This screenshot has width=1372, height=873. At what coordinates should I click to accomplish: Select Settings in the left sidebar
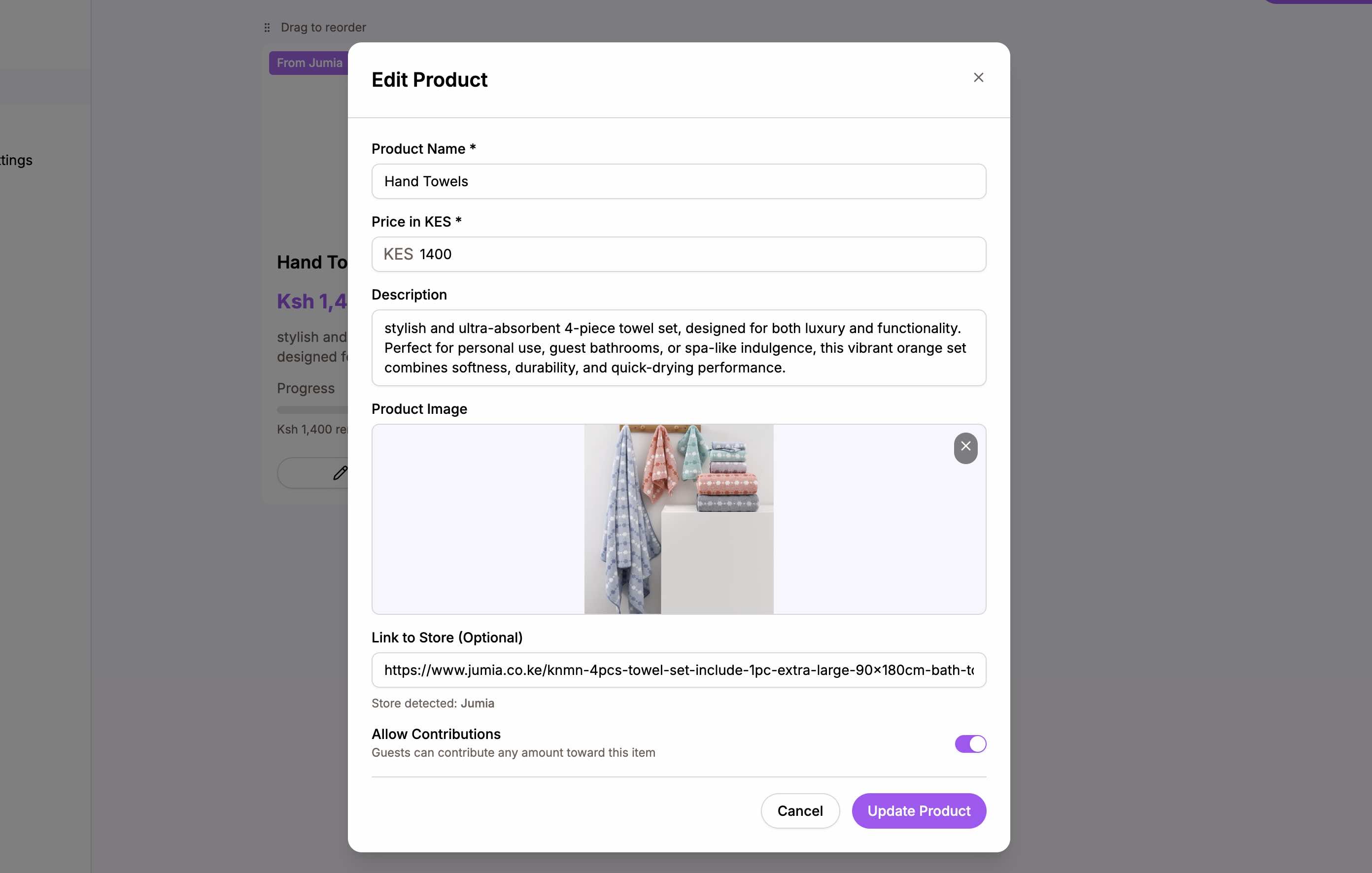(16, 160)
